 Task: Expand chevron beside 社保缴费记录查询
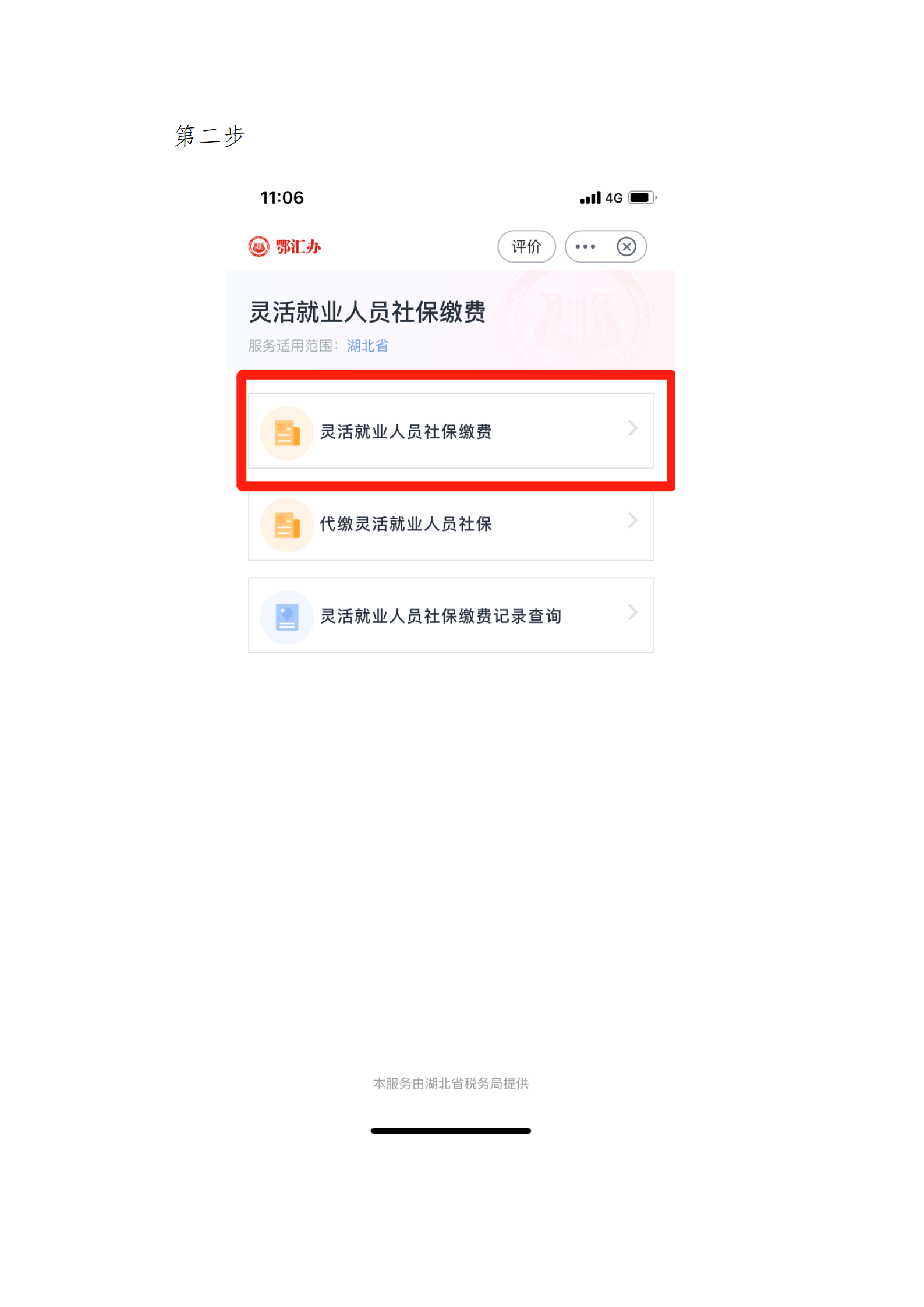point(633,612)
